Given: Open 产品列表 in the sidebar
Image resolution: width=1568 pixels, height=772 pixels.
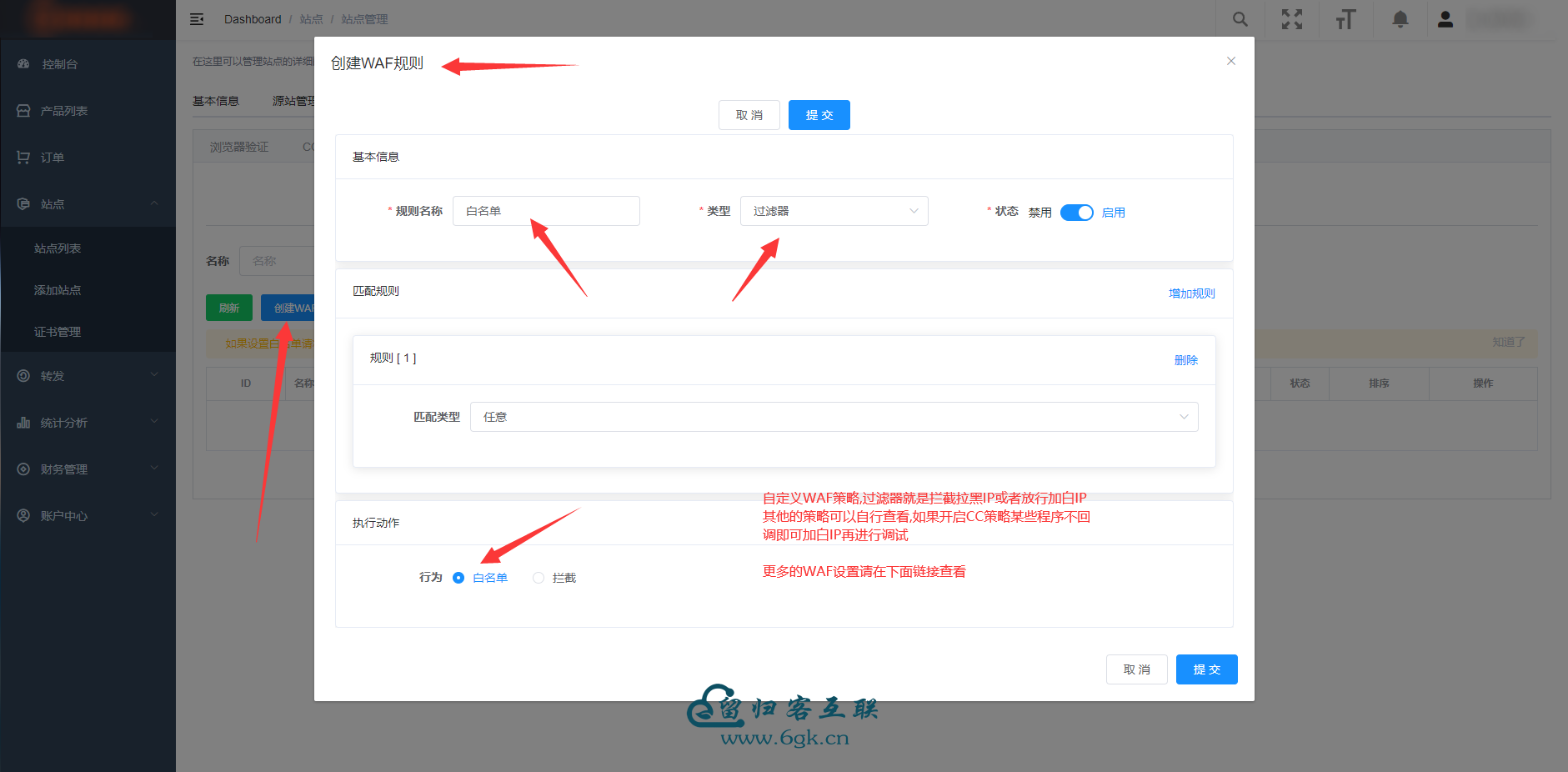Looking at the screenshot, I should [x=64, y=111].
